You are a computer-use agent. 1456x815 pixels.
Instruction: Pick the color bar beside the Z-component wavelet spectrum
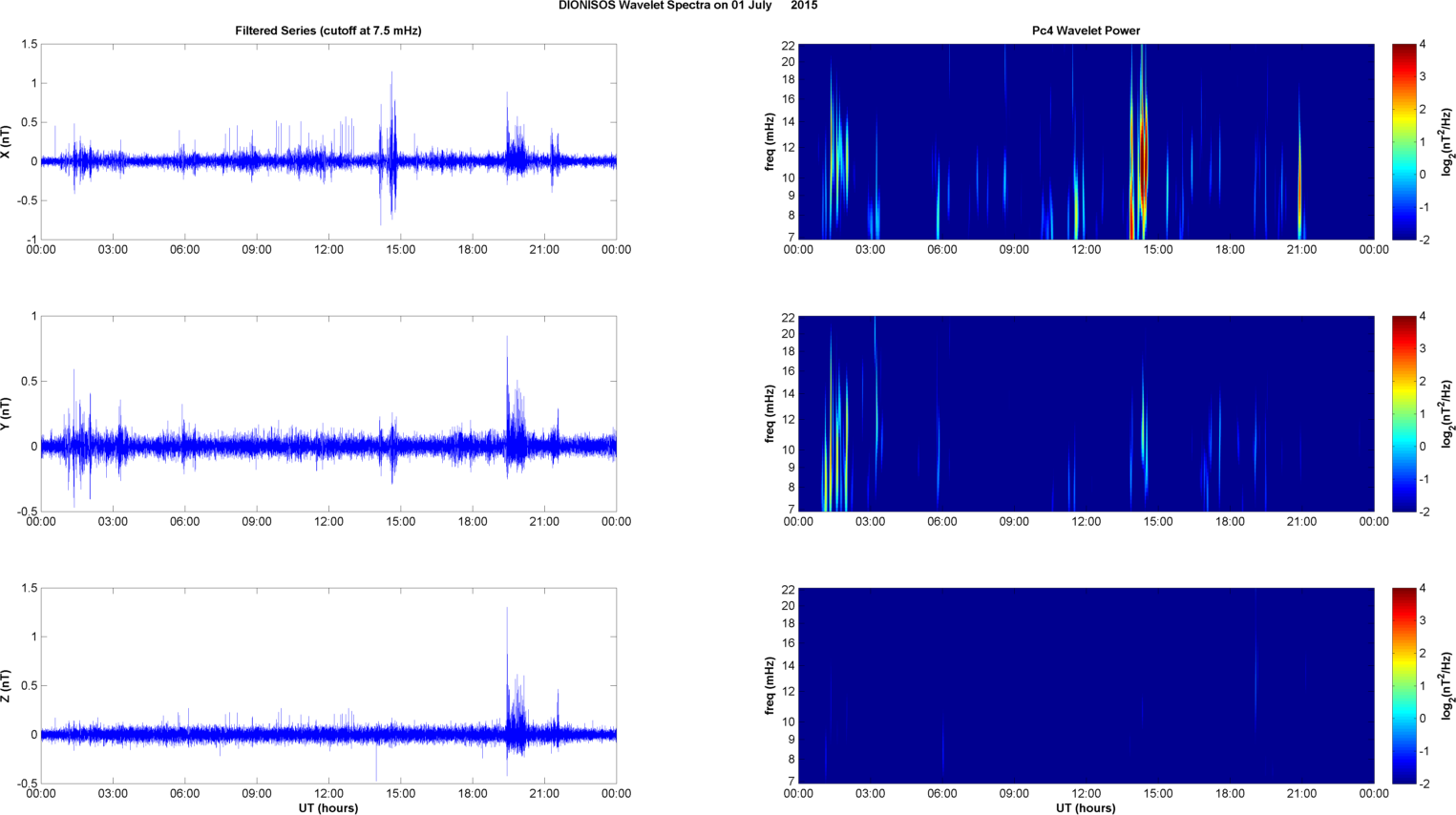[1403, 686]
